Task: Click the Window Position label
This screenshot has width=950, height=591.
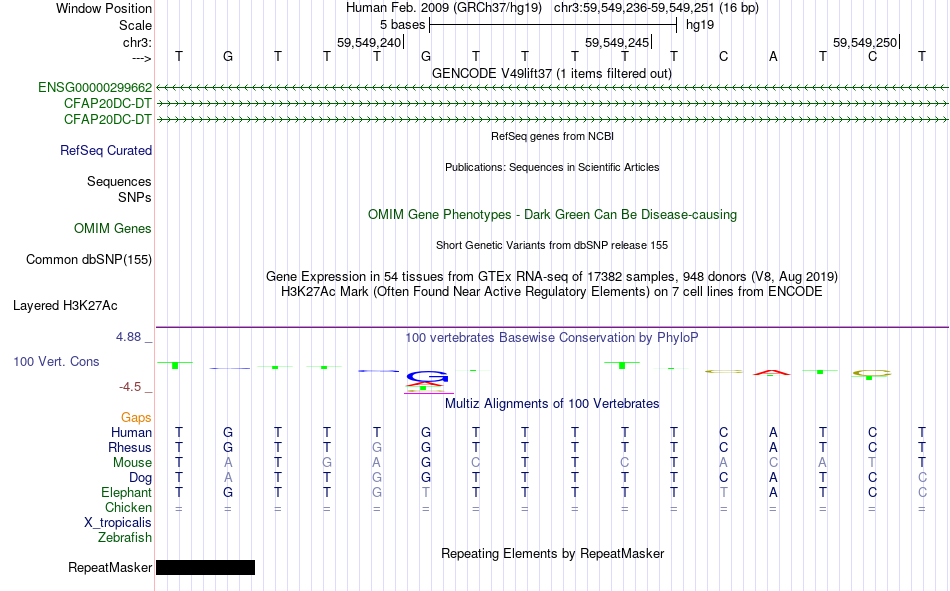Action: pos(104,8)
